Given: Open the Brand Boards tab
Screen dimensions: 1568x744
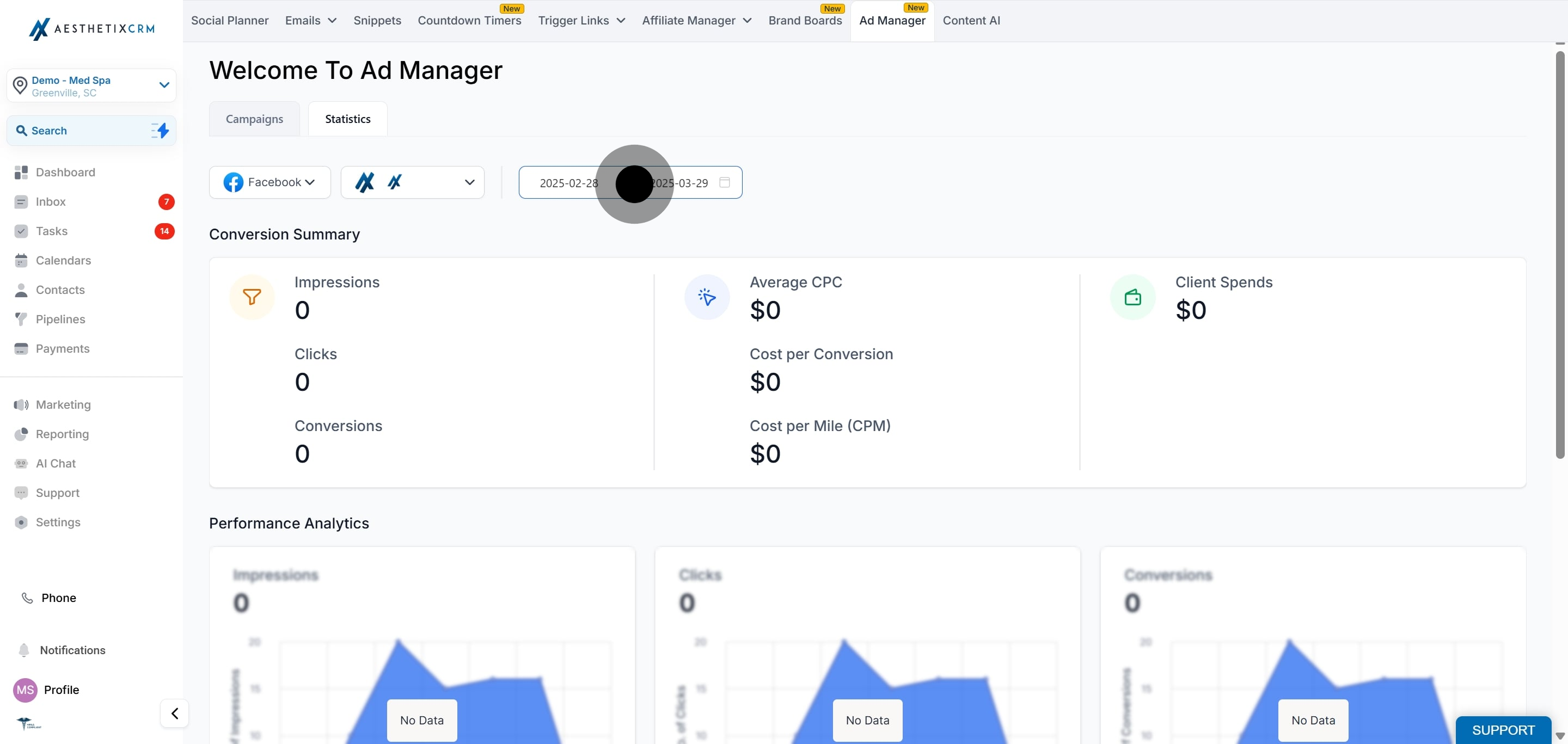Looking at the screenshot, I should pos(805,21).
